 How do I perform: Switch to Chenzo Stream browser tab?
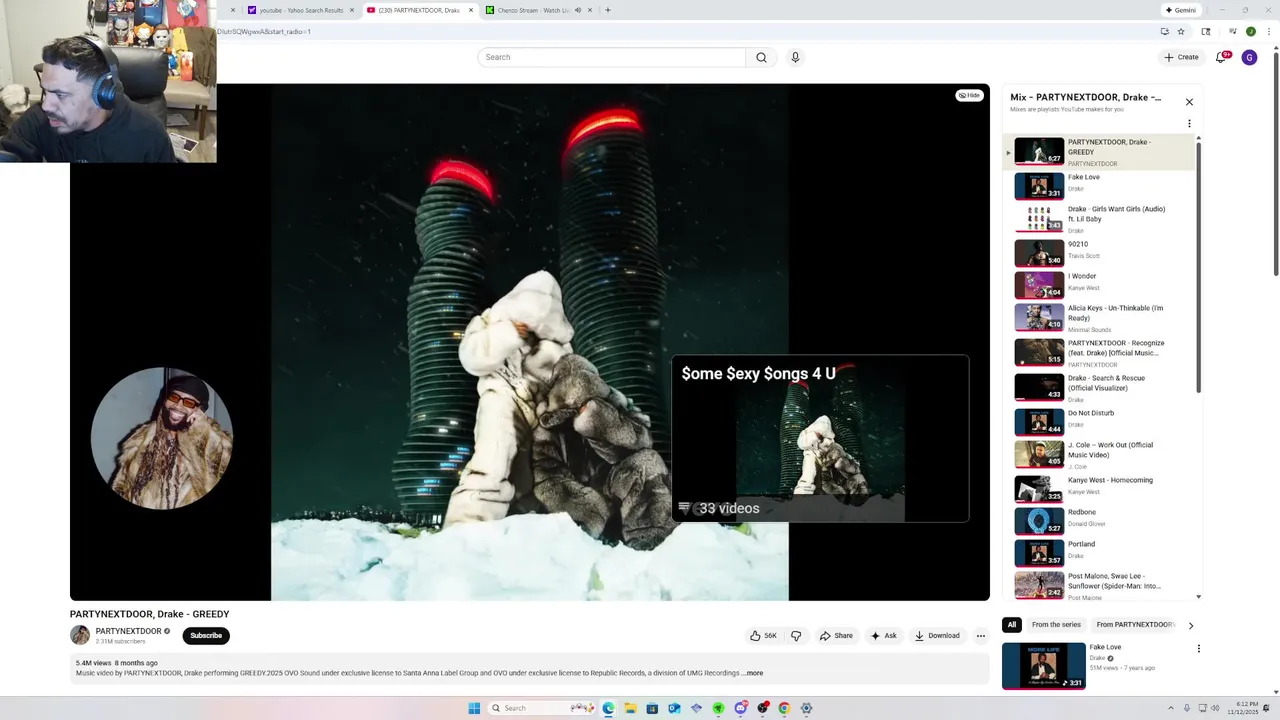click(x=532, y=10)
